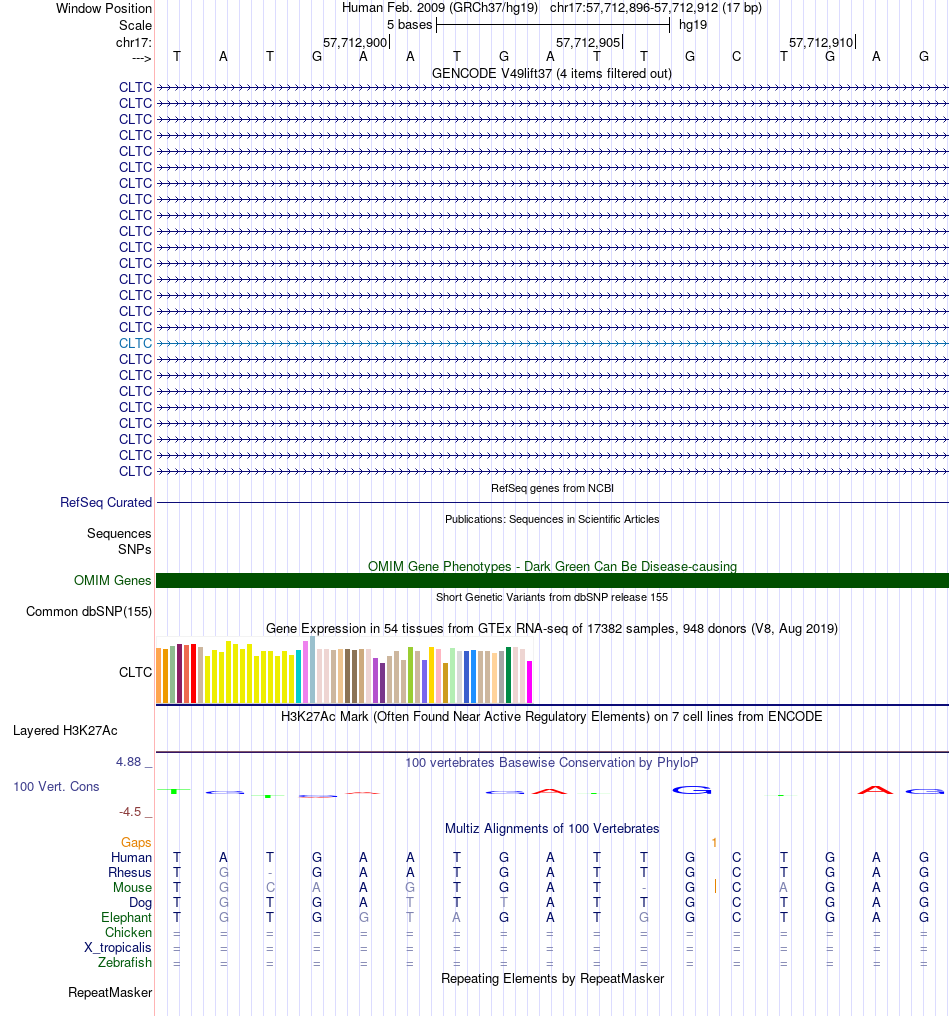The width and height of the screenshot is (950, 1016).
Task: Click the Dog species row label
Action: tap(140, 903)
